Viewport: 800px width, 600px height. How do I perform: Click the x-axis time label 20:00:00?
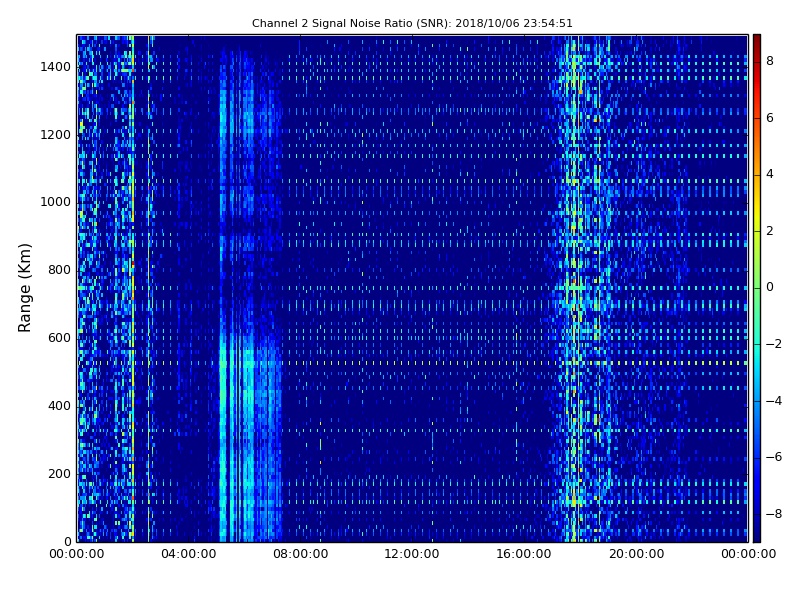click(636, 554)
